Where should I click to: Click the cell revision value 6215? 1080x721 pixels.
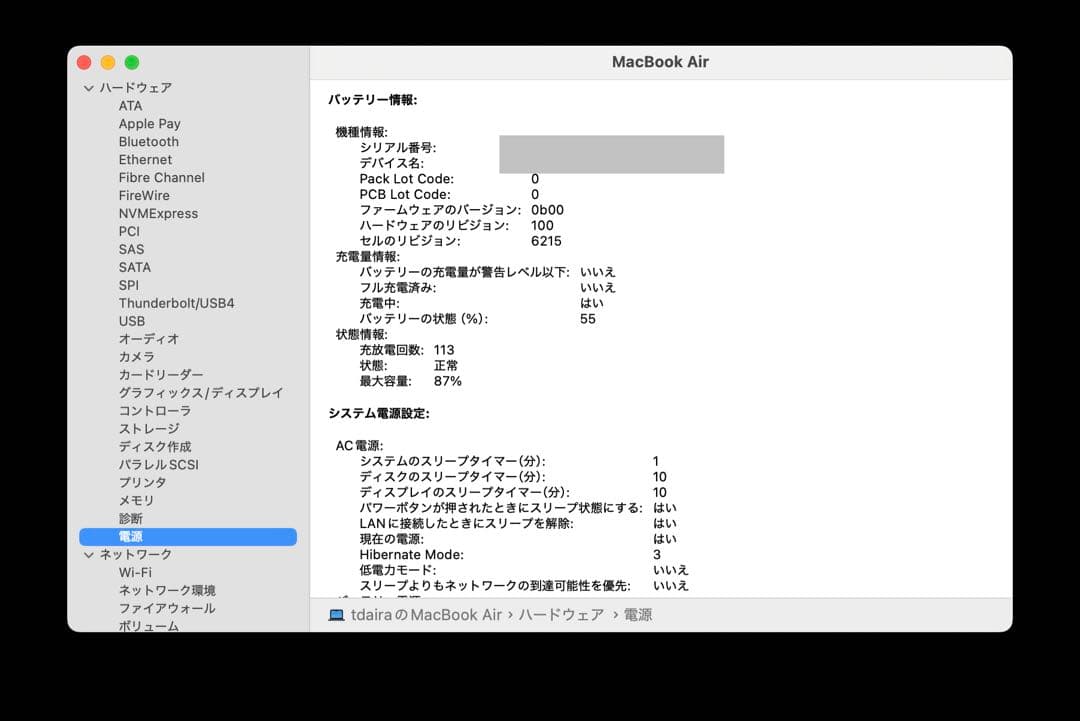tap(546, 241)
